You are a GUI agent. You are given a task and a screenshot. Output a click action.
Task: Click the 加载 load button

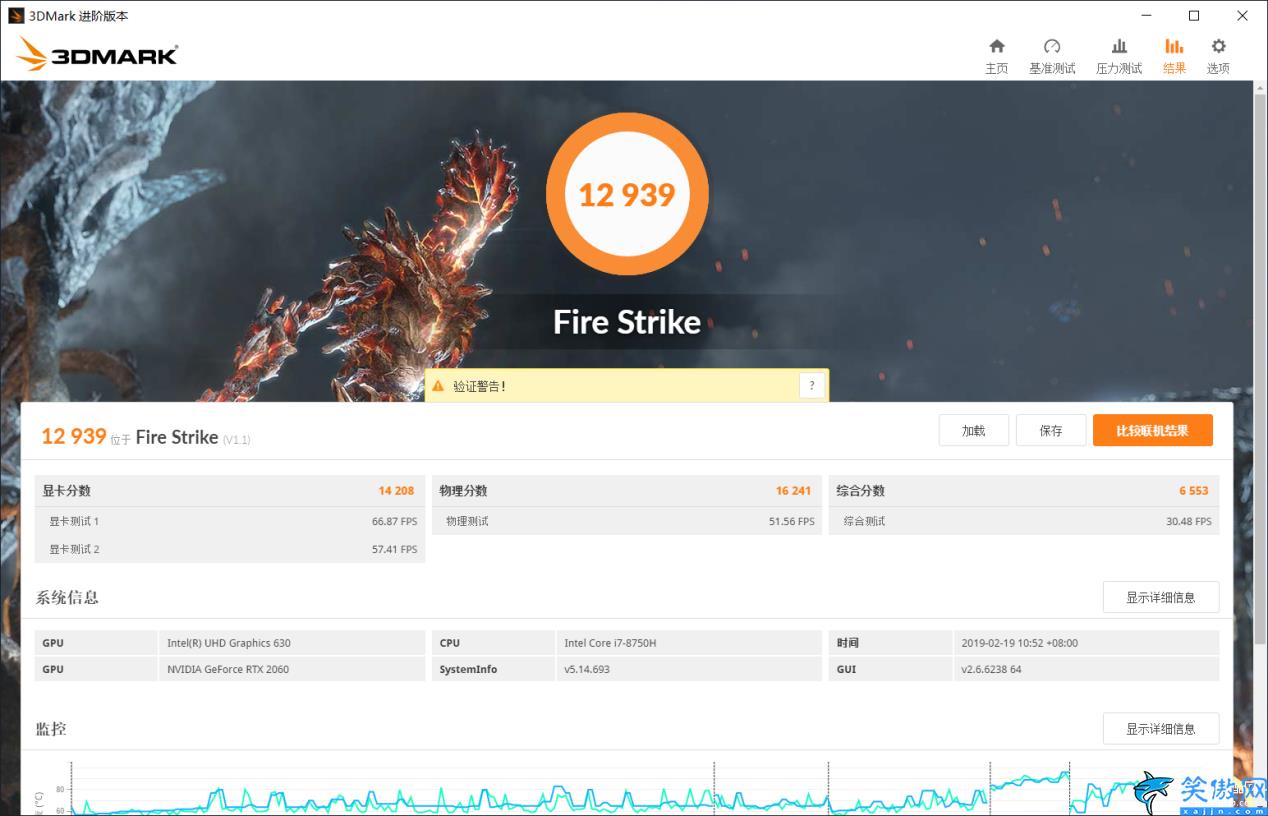click(x=973, y=431)
